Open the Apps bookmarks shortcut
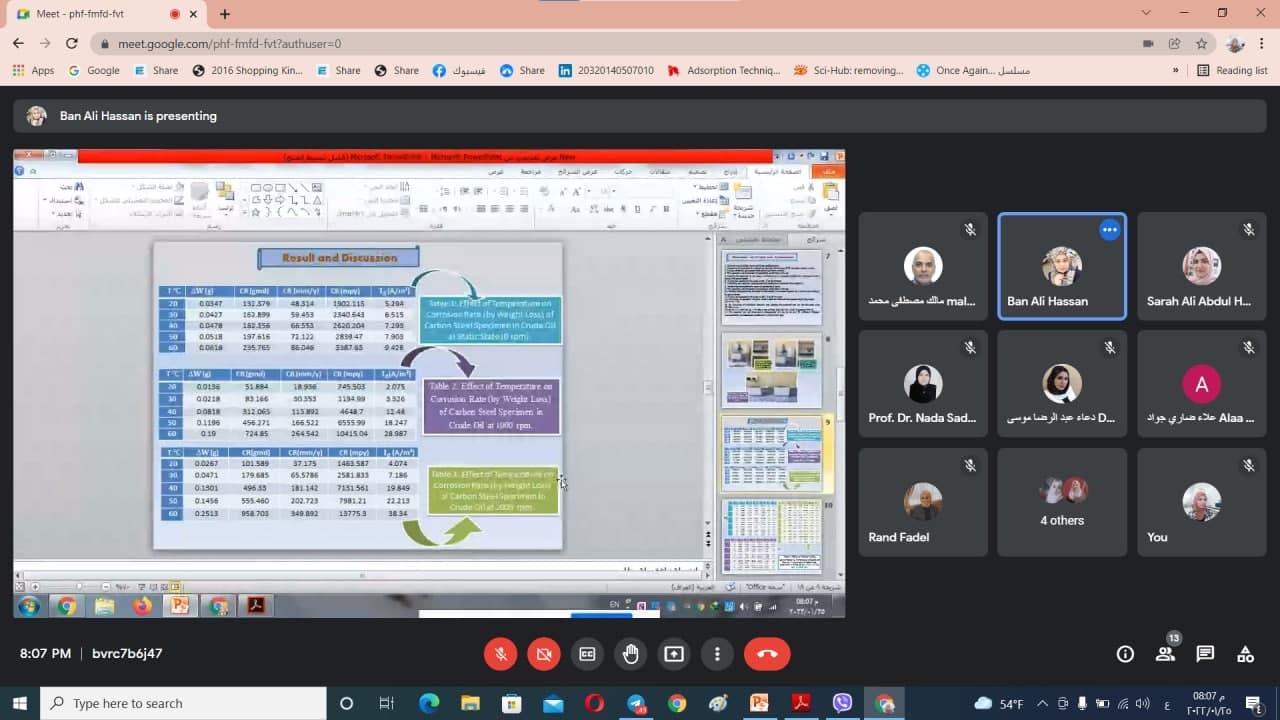The width and height of the screenshot is (1280, 720). (33, 70)
